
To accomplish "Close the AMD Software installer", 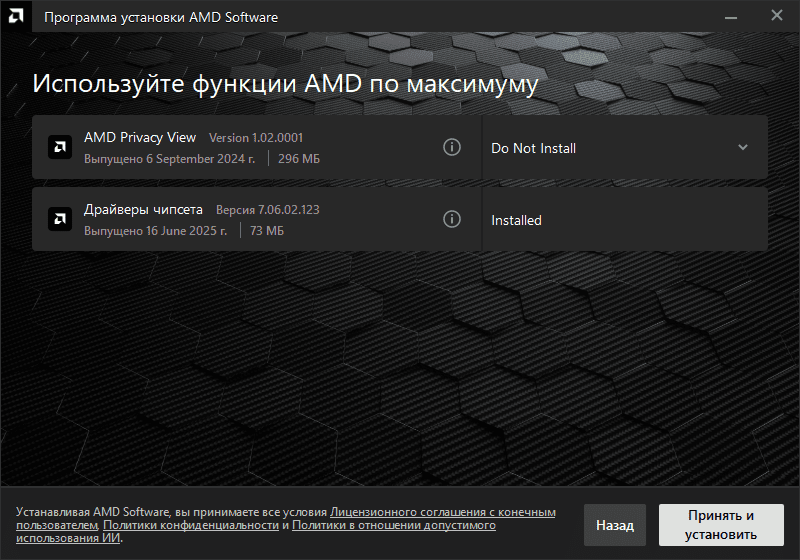I will coord(777,16).
